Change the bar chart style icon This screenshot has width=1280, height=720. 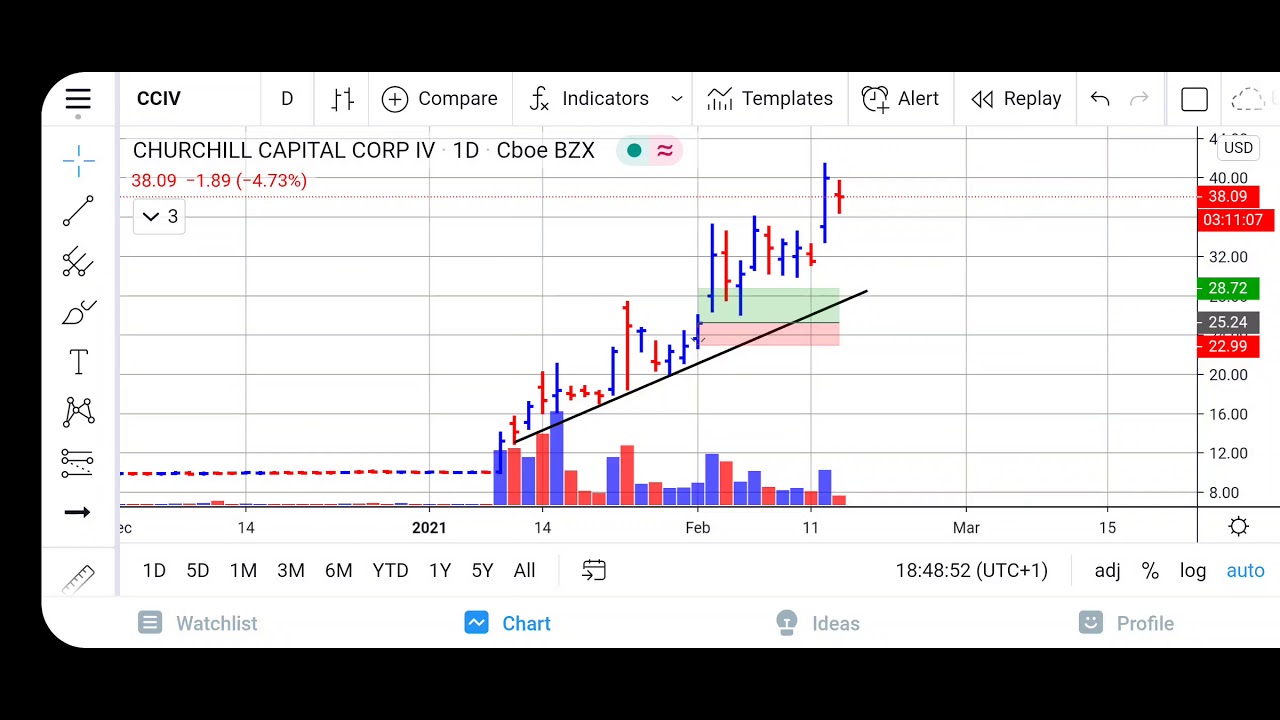click(343, 98)
